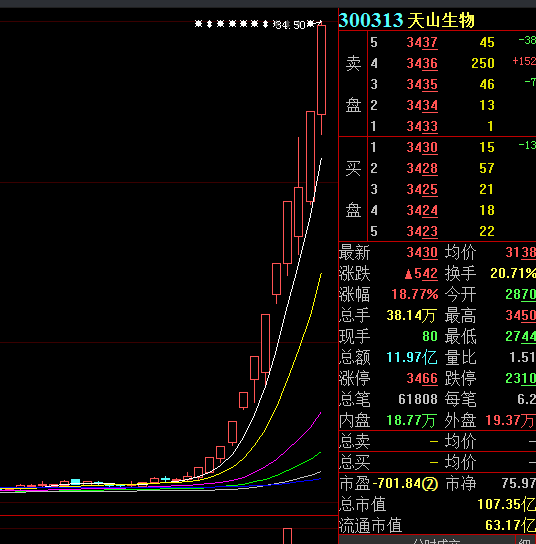Click the 总手 value 38.14万

pyautogui.click(x=411, y=315)
